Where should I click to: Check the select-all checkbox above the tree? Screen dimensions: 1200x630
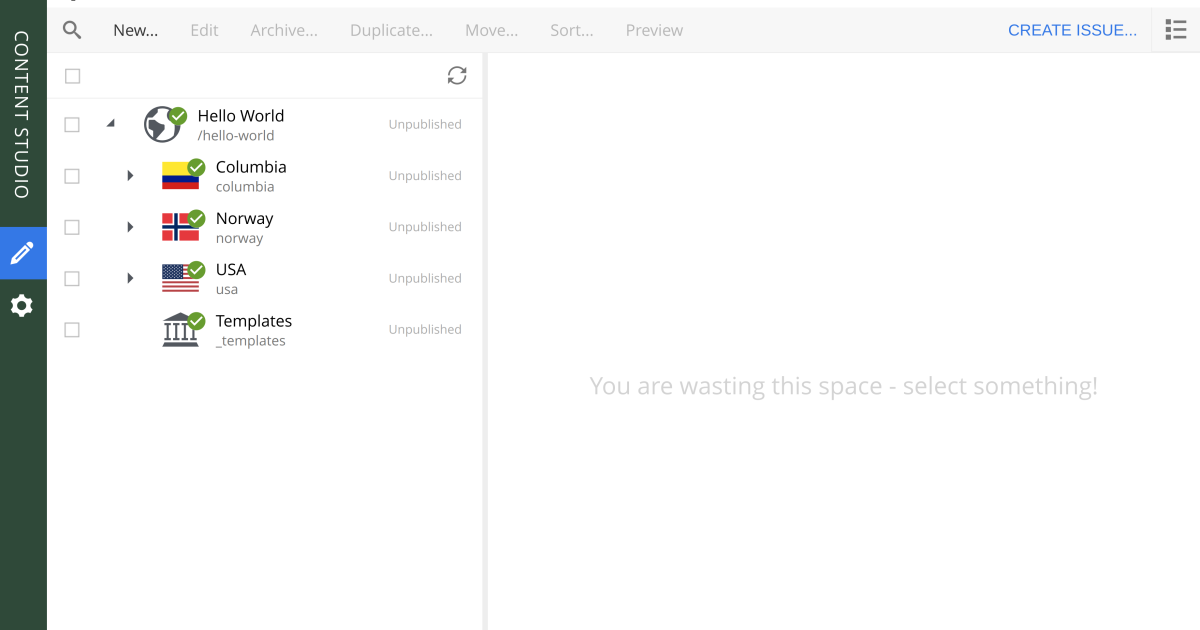pos(71,75)
